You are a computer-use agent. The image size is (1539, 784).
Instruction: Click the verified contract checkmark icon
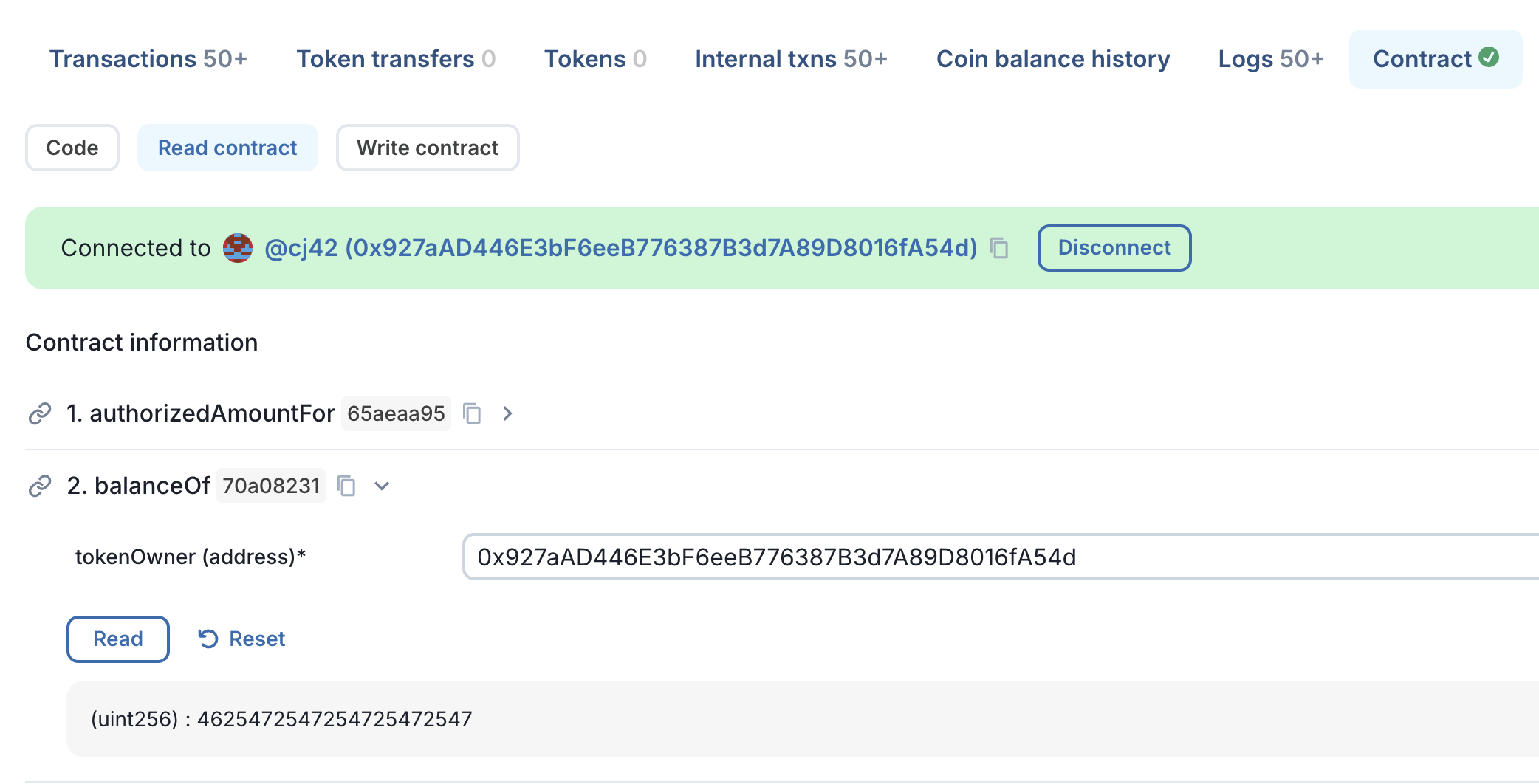pos(1489,57)
